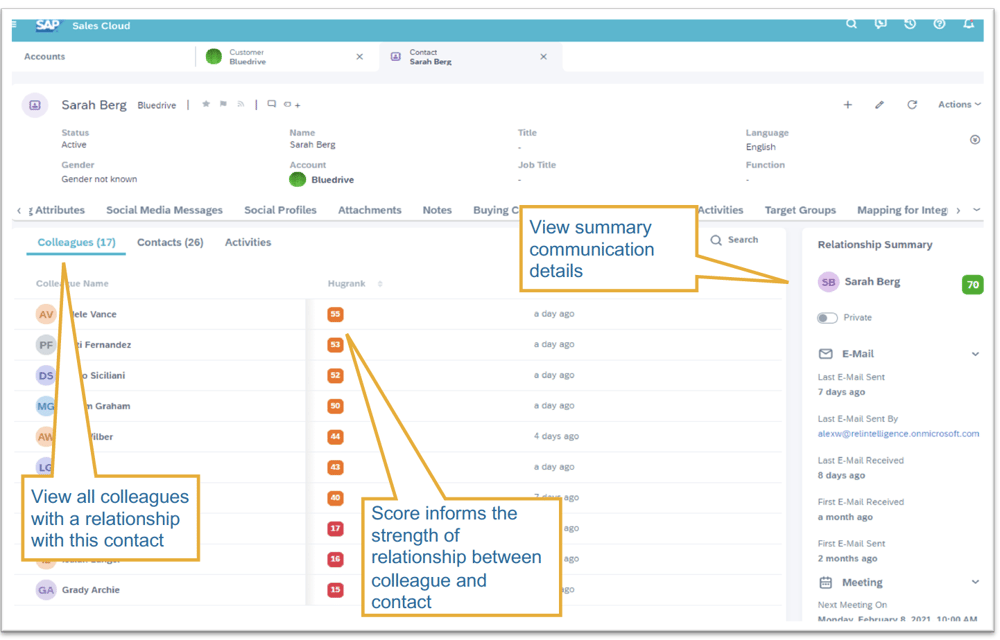1000x640 pixels.
Task: Click the green score 70 badge
Action: pos(973,284)
